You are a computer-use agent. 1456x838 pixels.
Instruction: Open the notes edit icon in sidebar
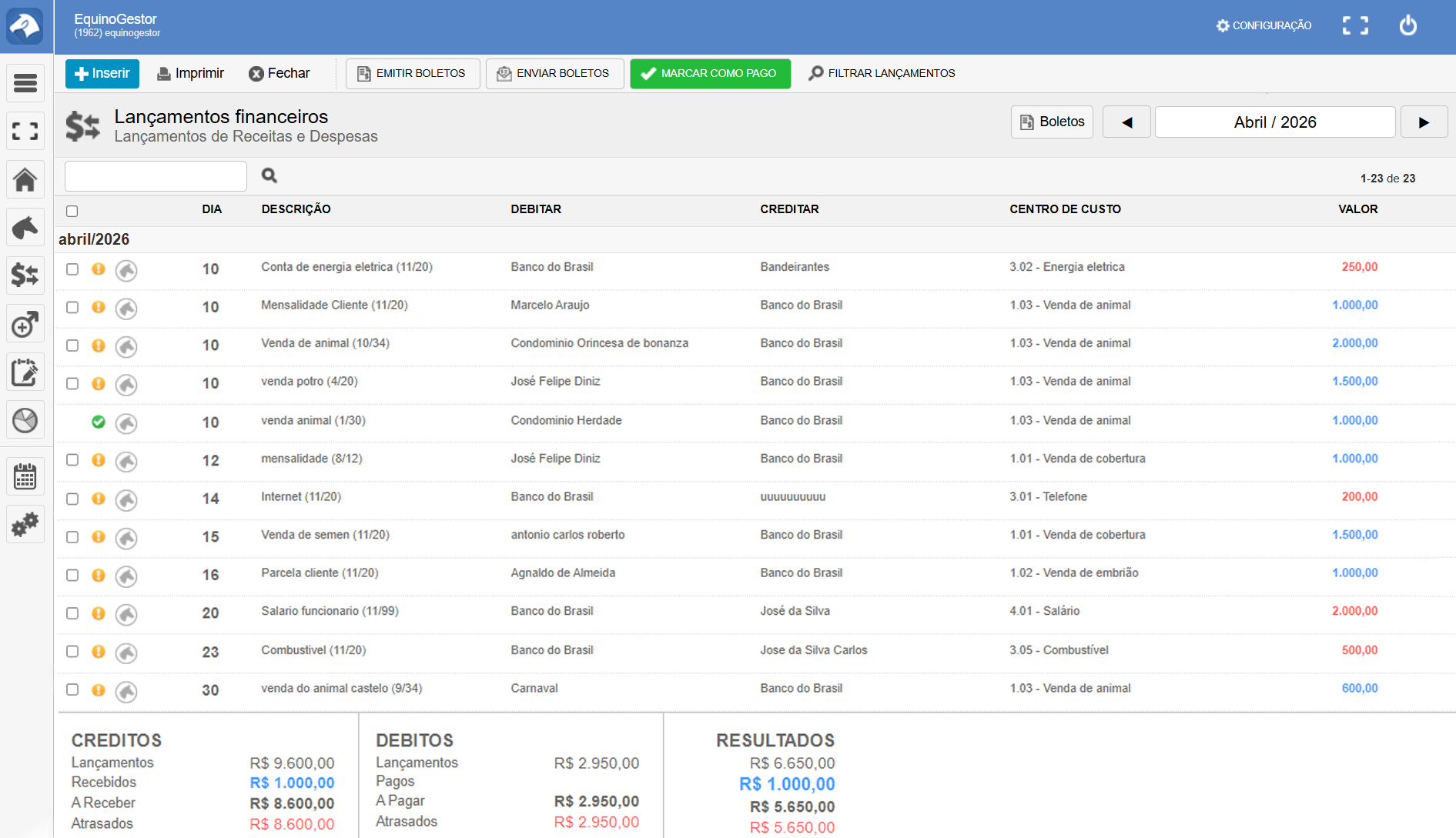[25, 372]
